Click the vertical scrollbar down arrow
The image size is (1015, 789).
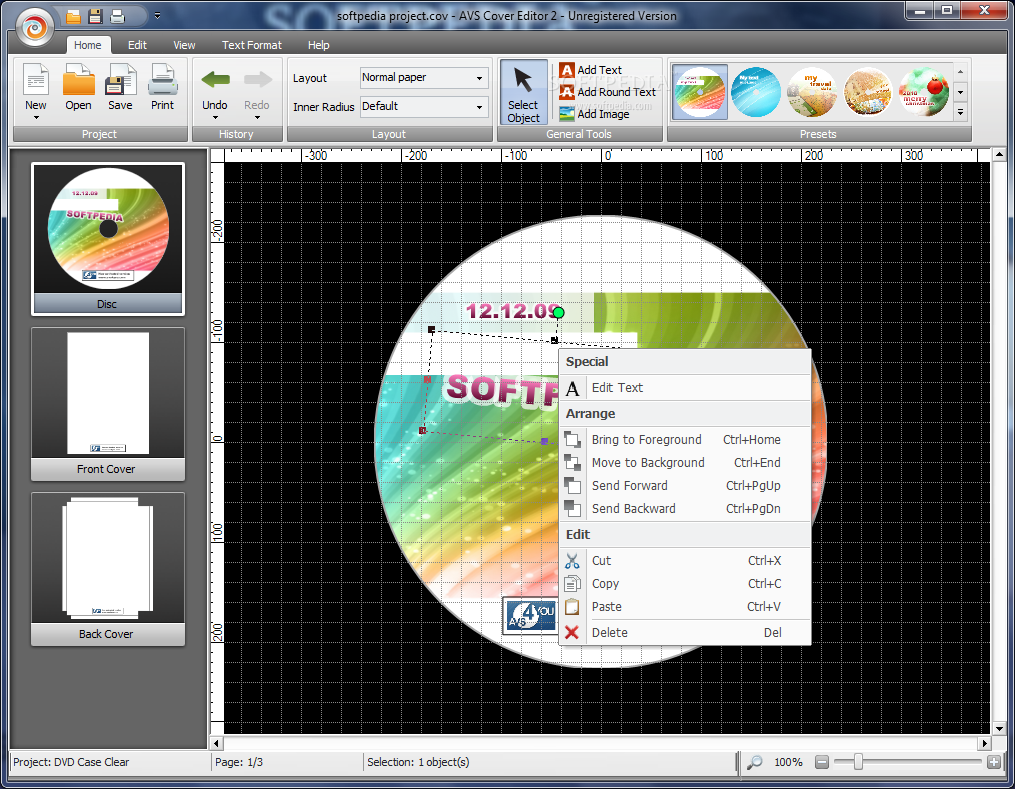(x=999, y=728)
